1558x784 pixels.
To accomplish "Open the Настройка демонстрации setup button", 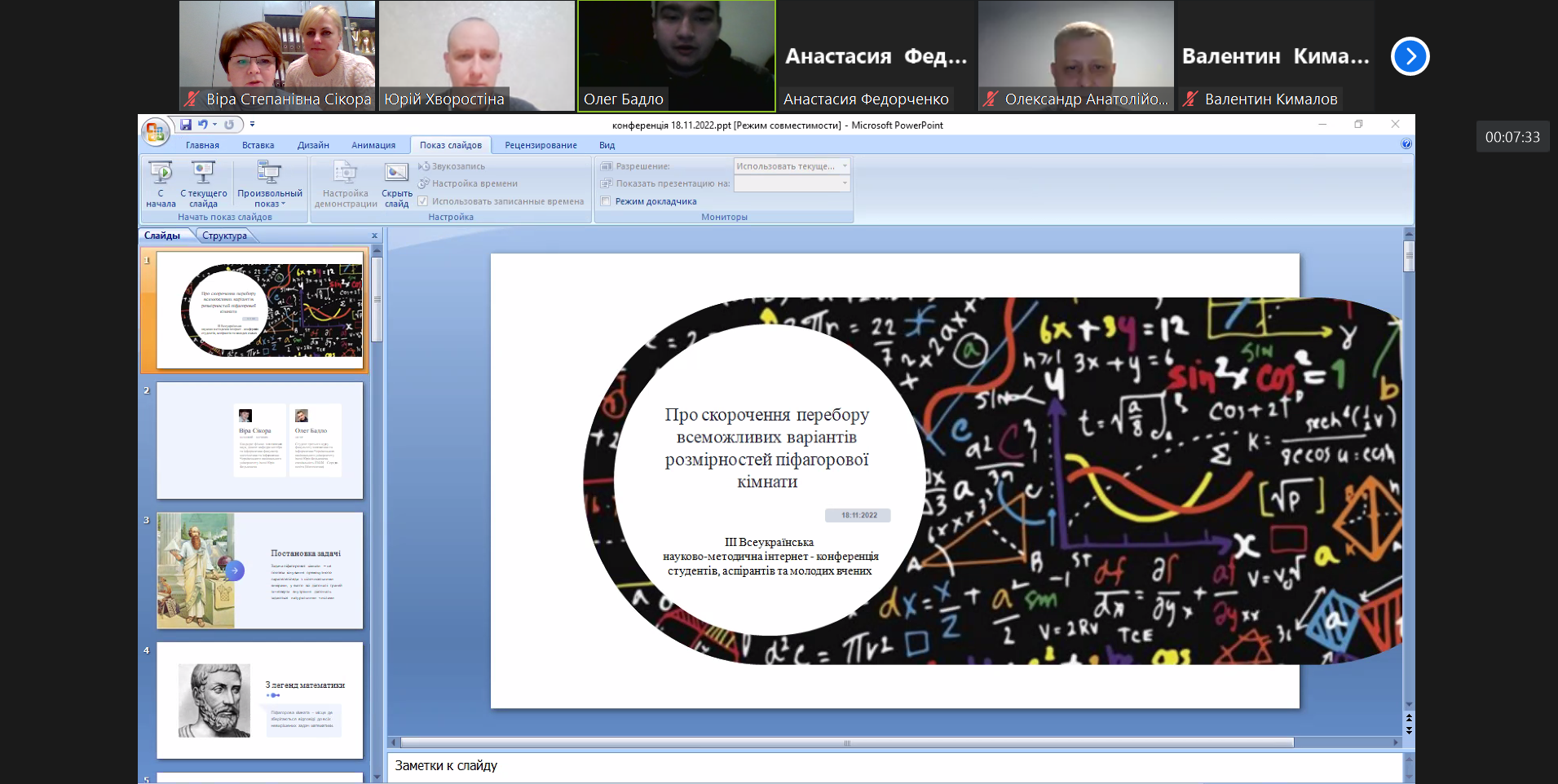I will [x=346, y=184].
